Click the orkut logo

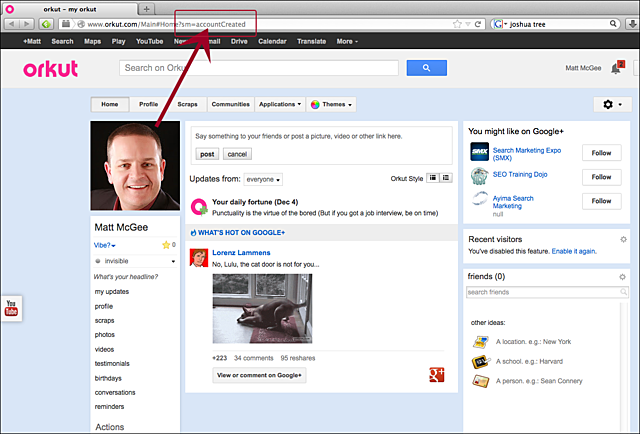51,69
